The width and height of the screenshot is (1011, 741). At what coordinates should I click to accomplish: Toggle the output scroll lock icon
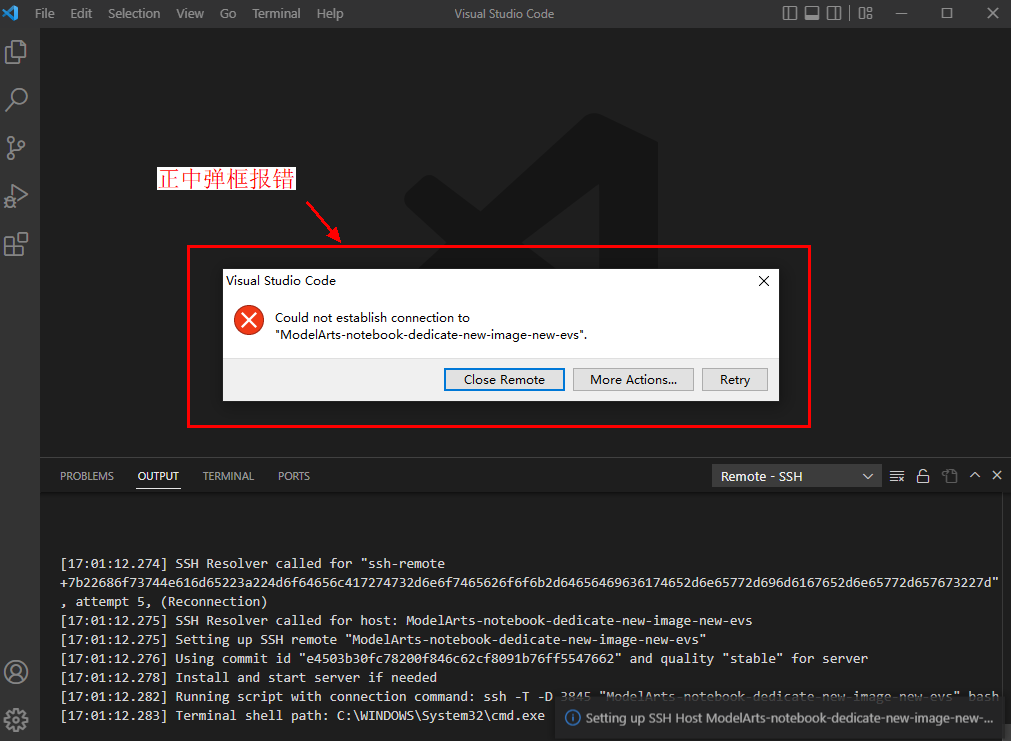[x=923, y=477]
